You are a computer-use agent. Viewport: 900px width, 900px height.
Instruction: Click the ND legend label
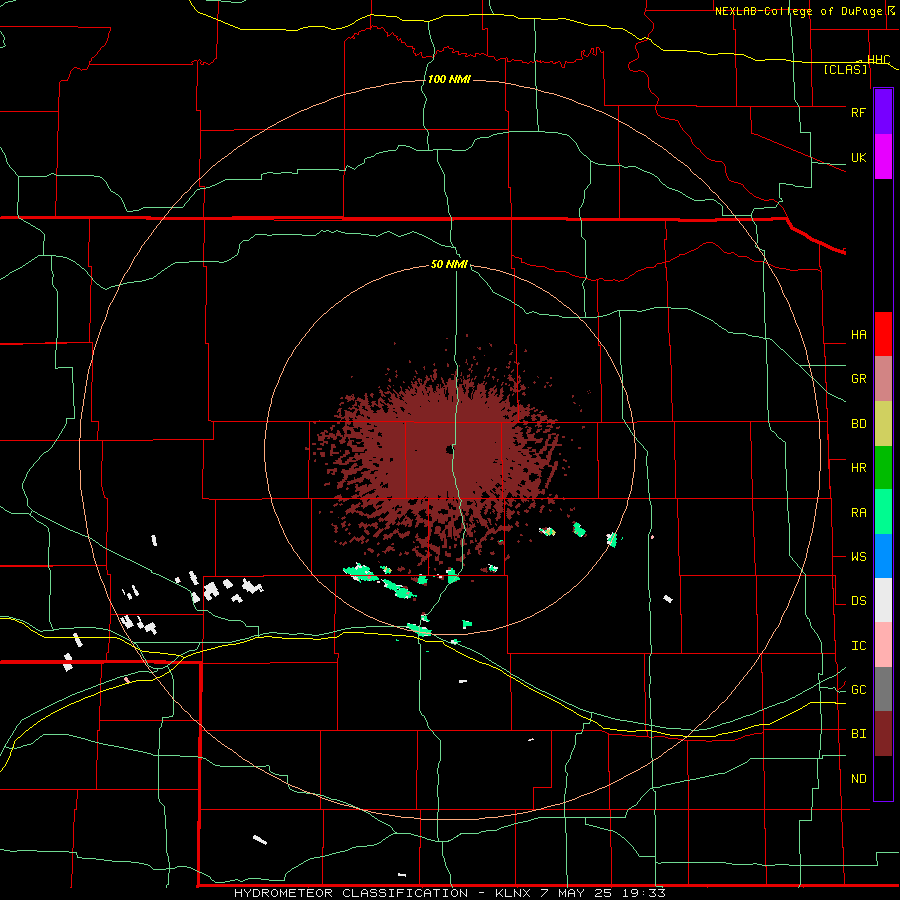pyautogui.click(x=858, y=779)
